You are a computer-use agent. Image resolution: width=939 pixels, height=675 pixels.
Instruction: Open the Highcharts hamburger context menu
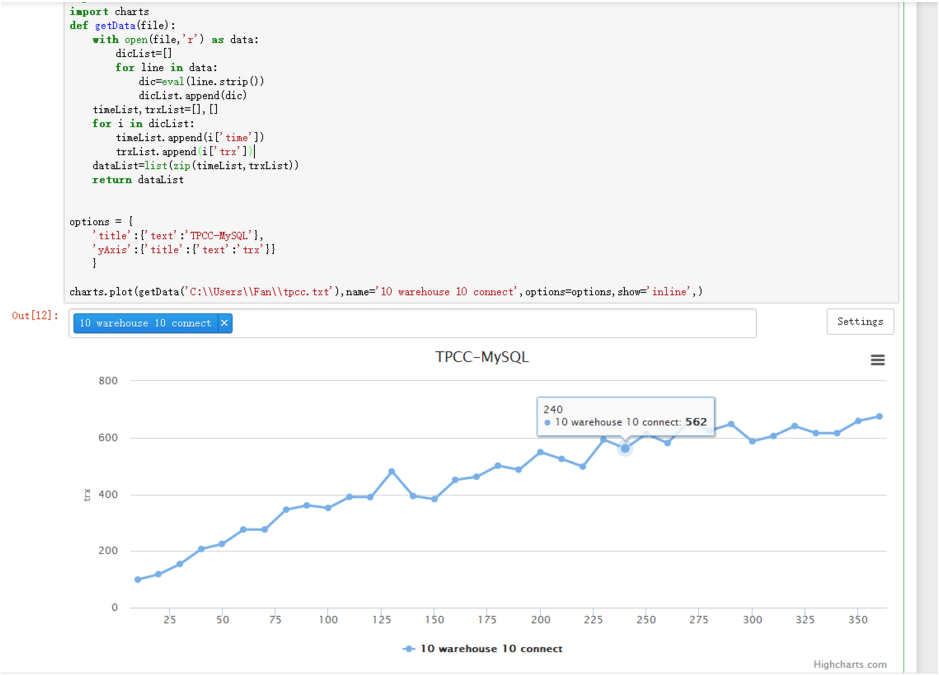(x=877, y=360)
